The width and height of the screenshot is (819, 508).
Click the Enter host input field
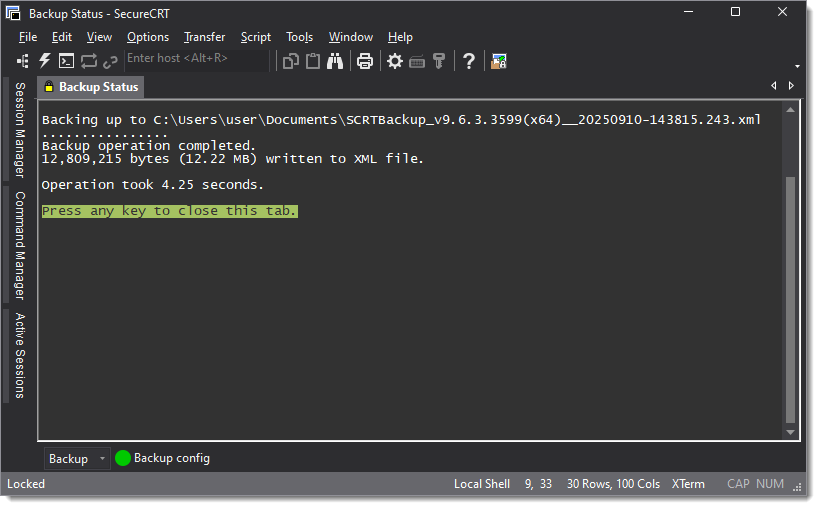pyautogui.click(x=195, y=59)
